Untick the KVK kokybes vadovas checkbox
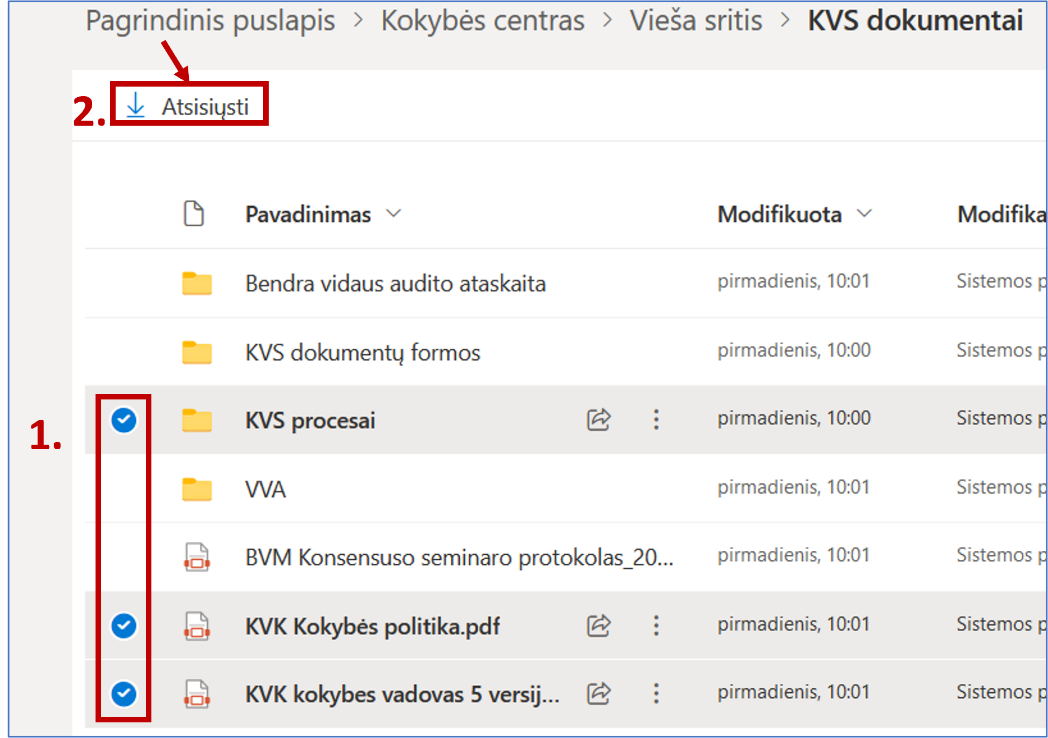 [x=124, y=693]
